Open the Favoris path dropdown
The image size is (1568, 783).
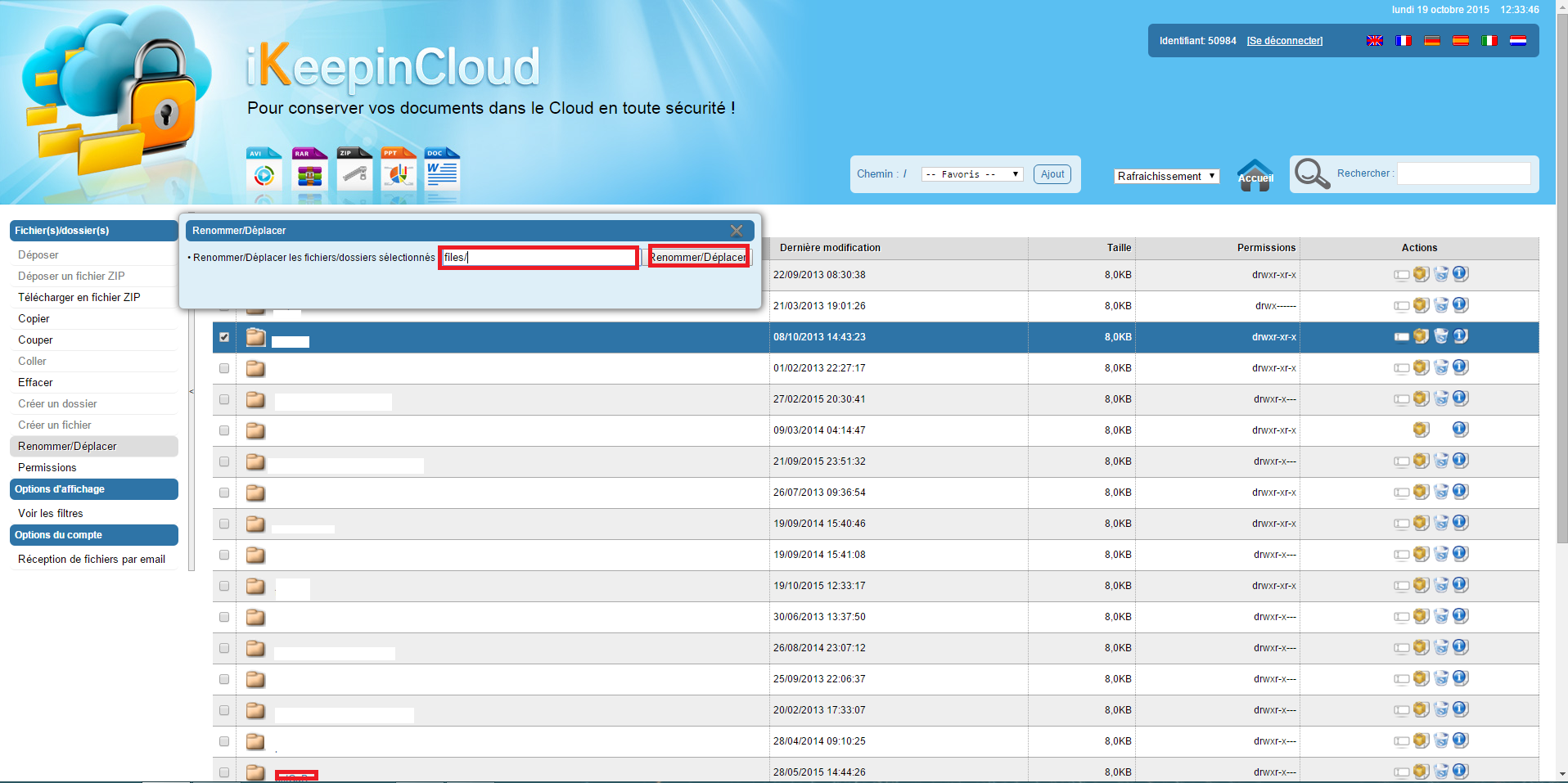point(971,173)
